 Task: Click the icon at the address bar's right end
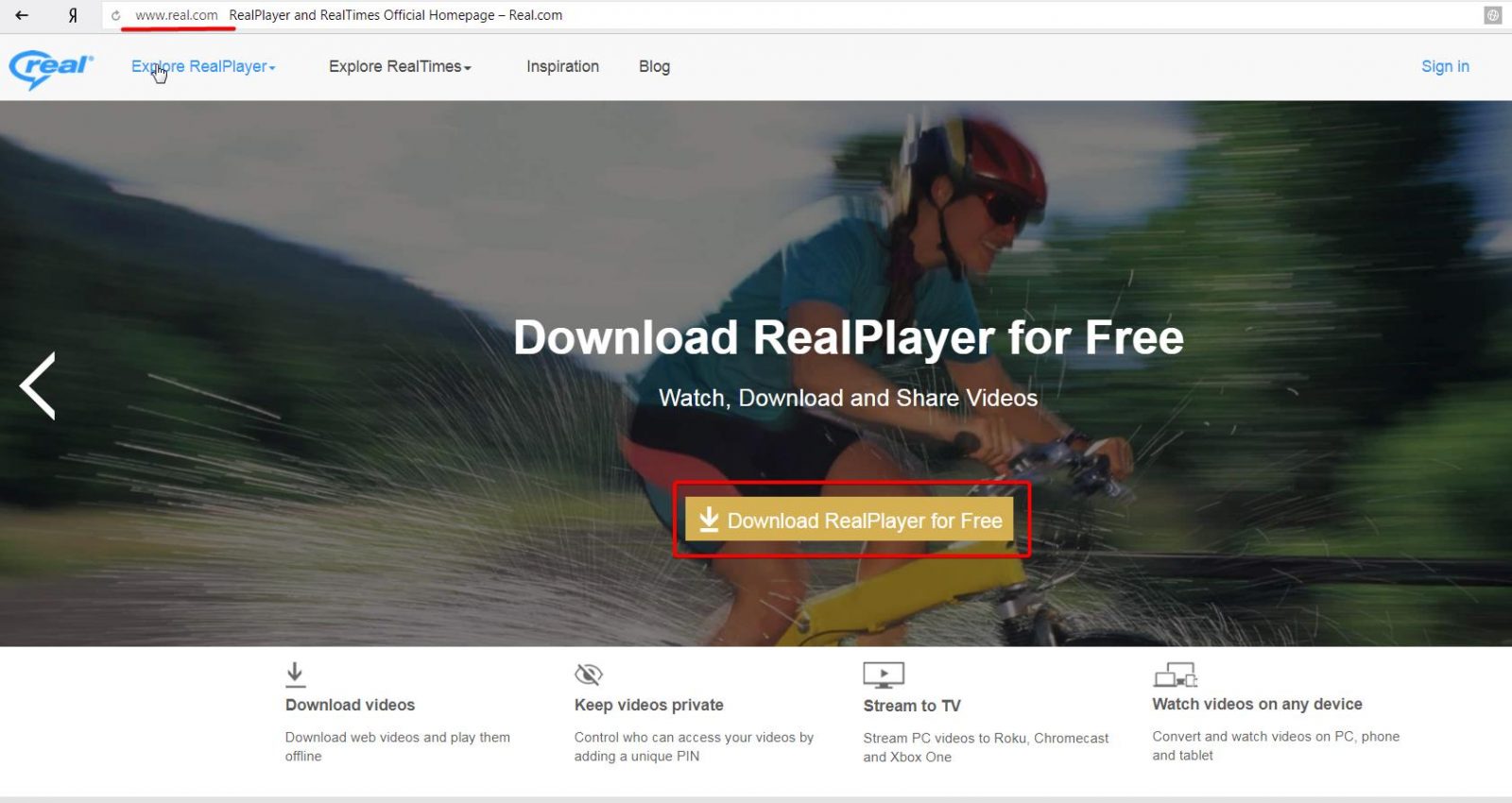point(1493,15)
